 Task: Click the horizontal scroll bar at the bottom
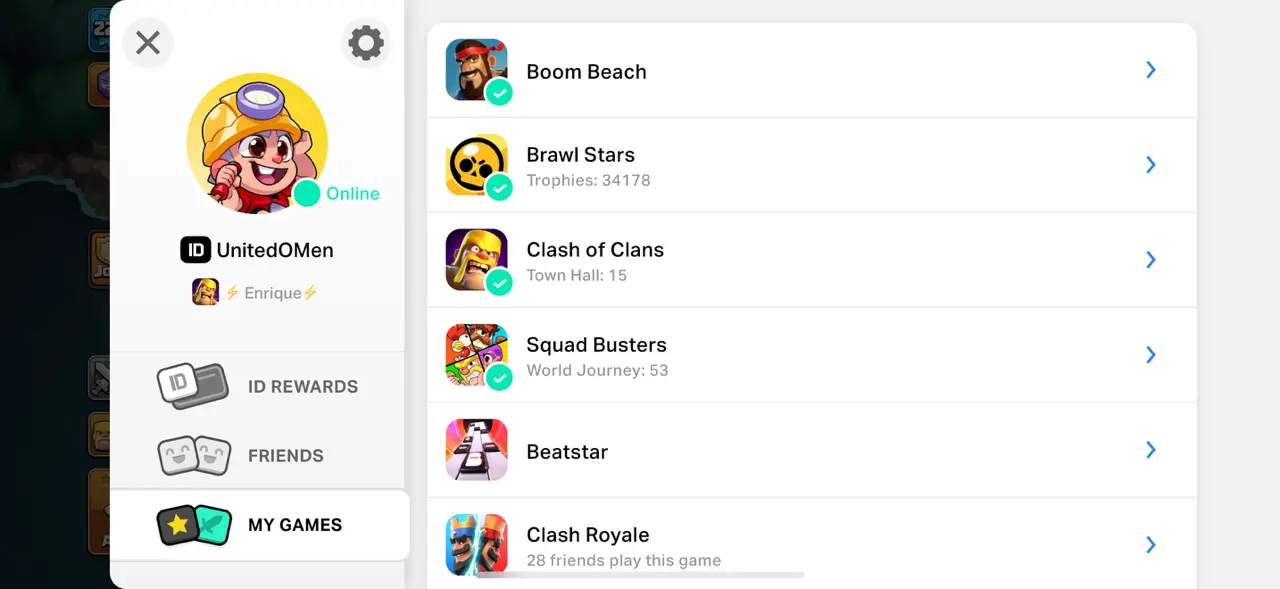(x=640, y=575)
